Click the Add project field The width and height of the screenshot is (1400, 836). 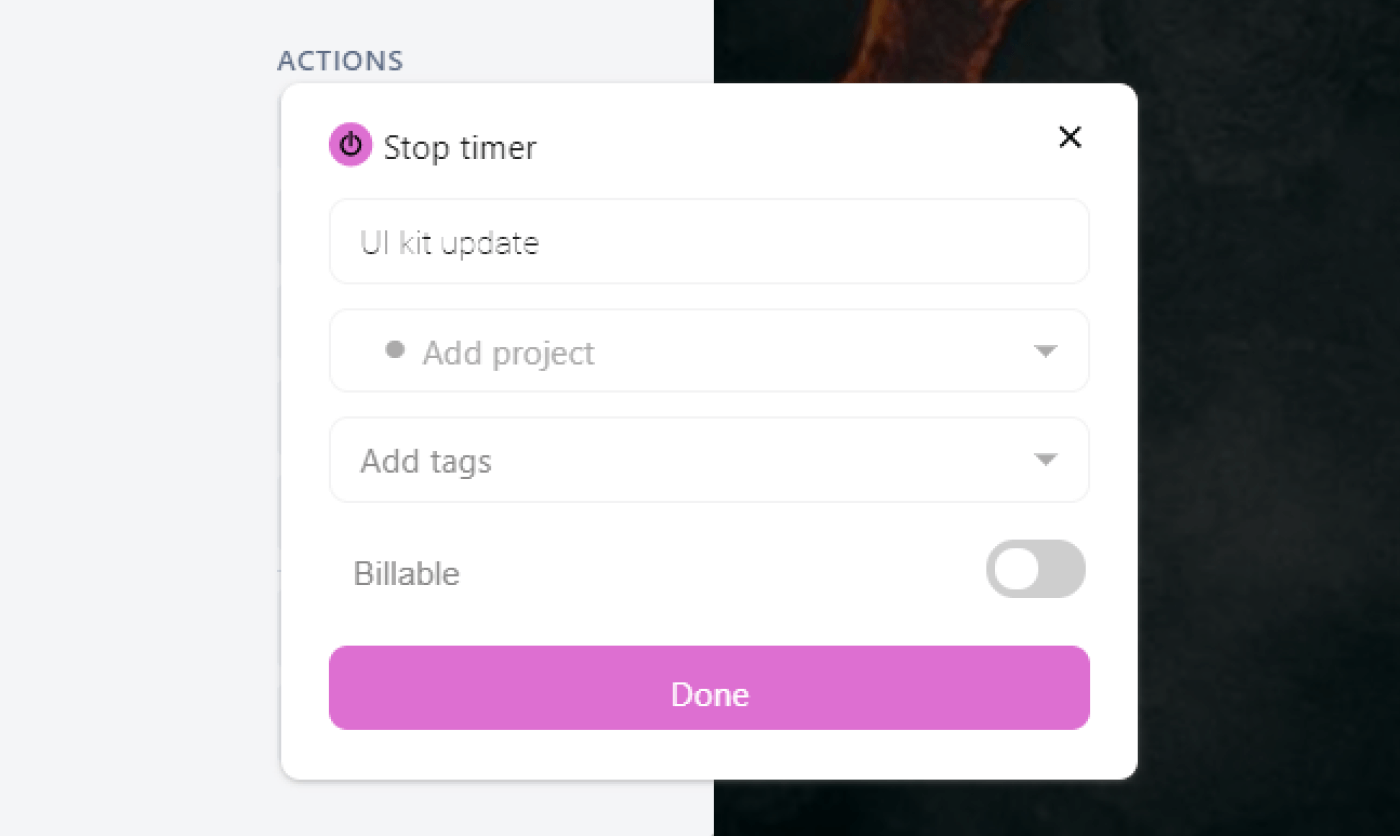click(x=600, y=351)
